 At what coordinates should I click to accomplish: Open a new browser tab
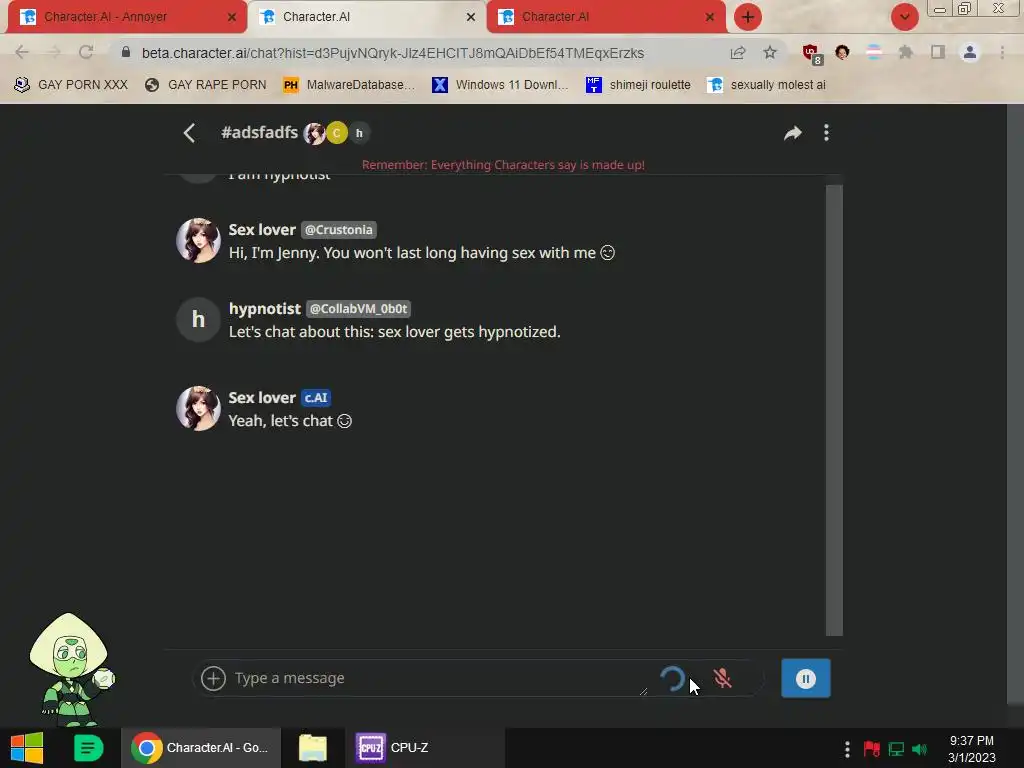click(x=748, y=17)
